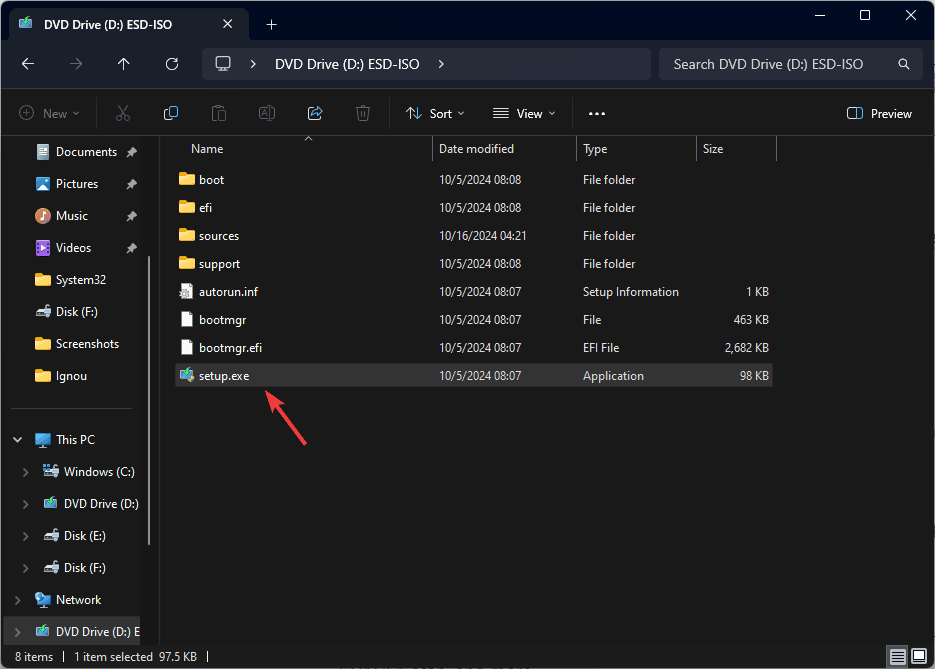
Task: Click the Delete trash icon
Action: pos(364,114)
